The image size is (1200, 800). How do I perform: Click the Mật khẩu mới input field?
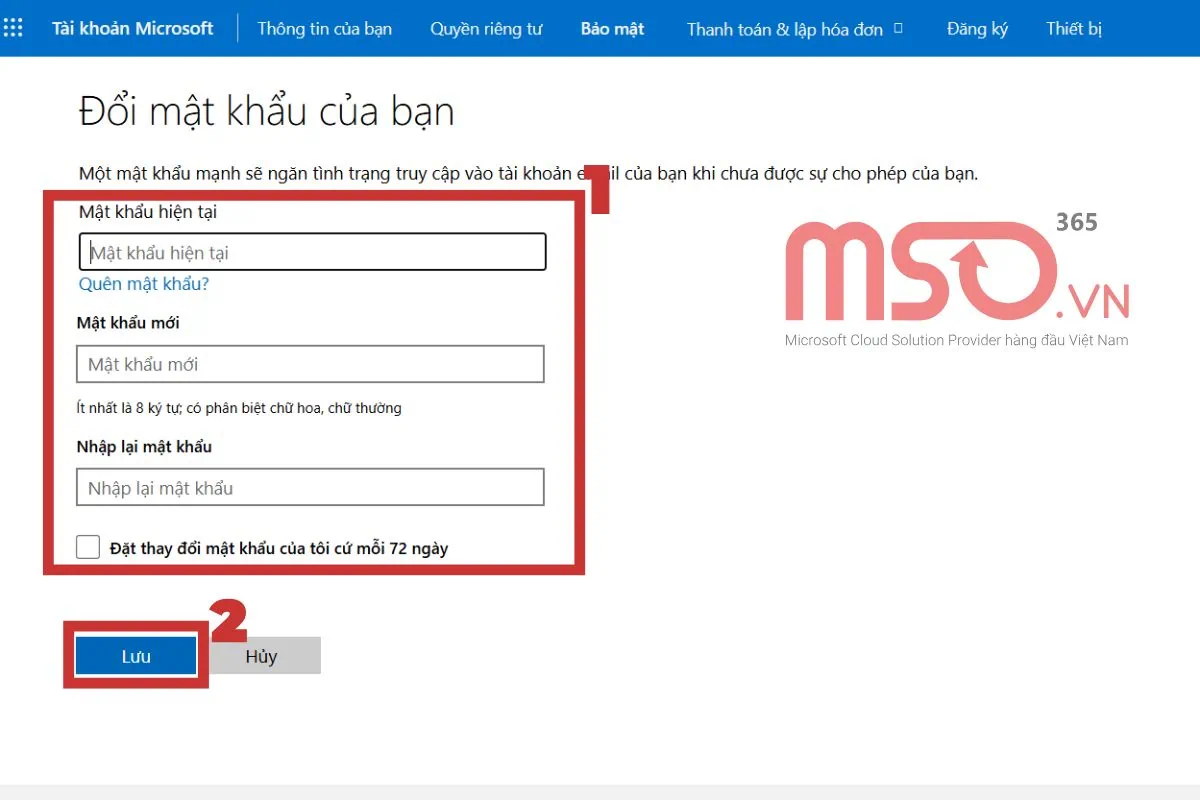point(311,364)
